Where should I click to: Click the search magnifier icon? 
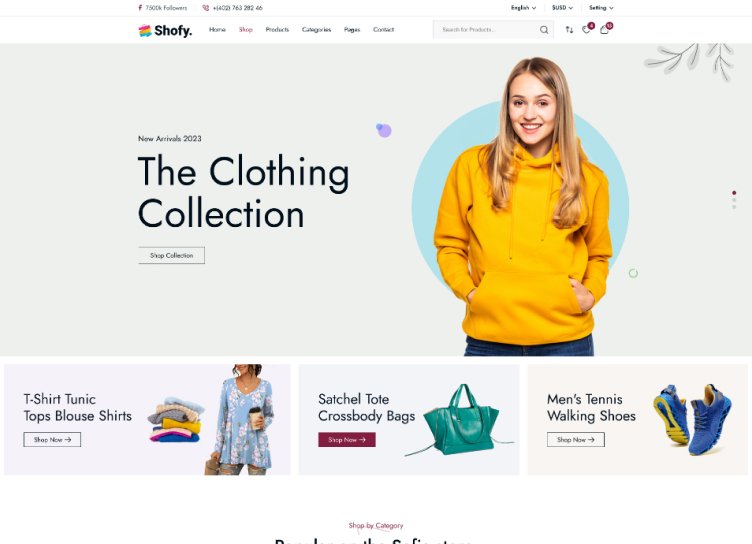[544, 30]
